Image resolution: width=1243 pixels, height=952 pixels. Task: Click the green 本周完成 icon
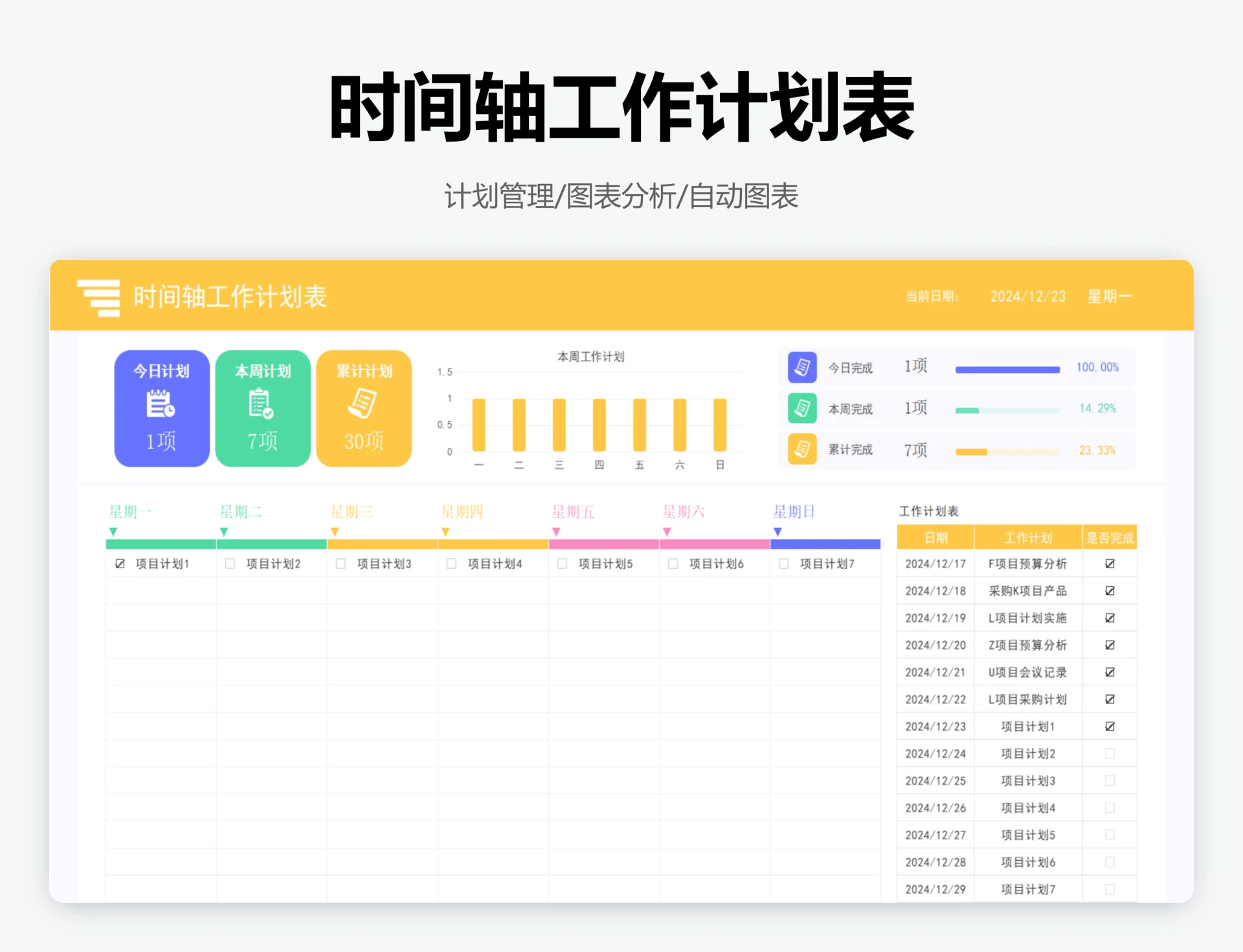[x=801, y=408]
